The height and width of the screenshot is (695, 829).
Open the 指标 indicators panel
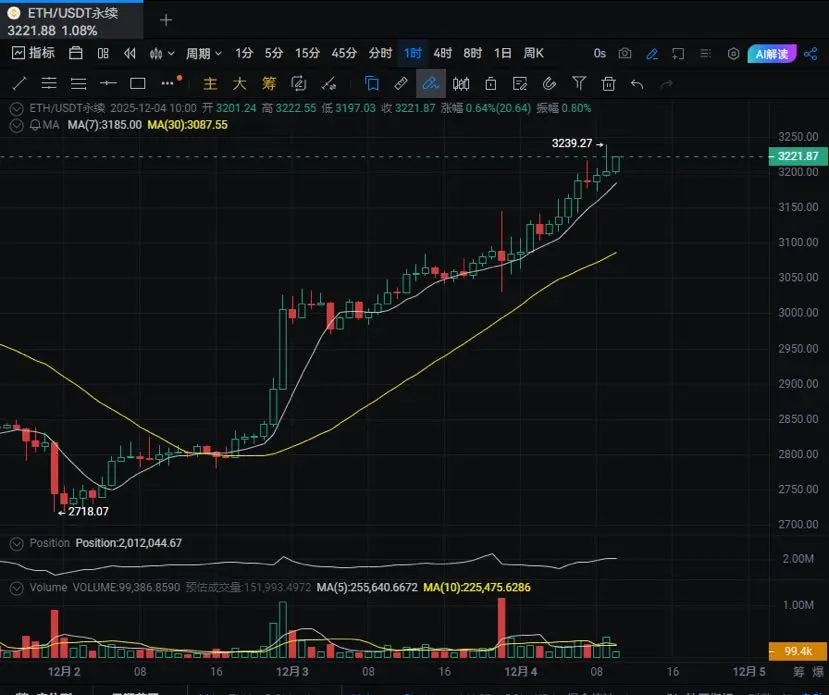(x=33, y=53)
